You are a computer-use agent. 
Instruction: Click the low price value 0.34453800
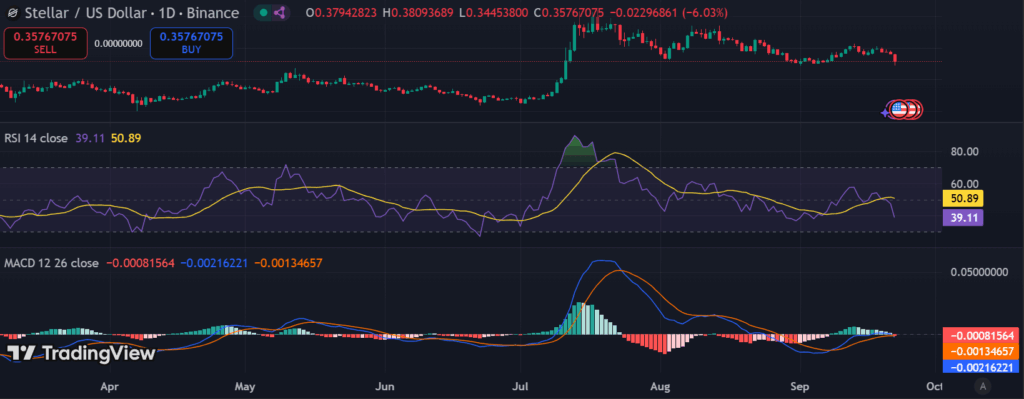(x=496, y=13)
